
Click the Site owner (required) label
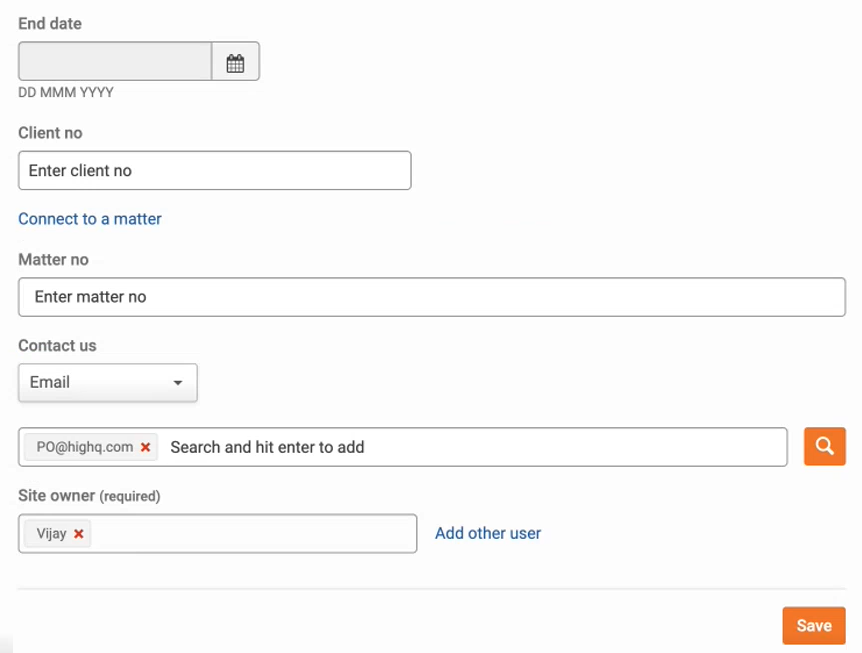click(x=89, y=496)
